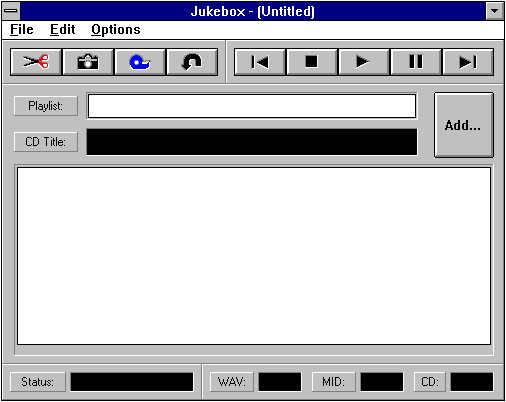This screenshot has width=506, height=402.
Task: Click inside the Playlist text field
Action: click(x=252, y=106)
